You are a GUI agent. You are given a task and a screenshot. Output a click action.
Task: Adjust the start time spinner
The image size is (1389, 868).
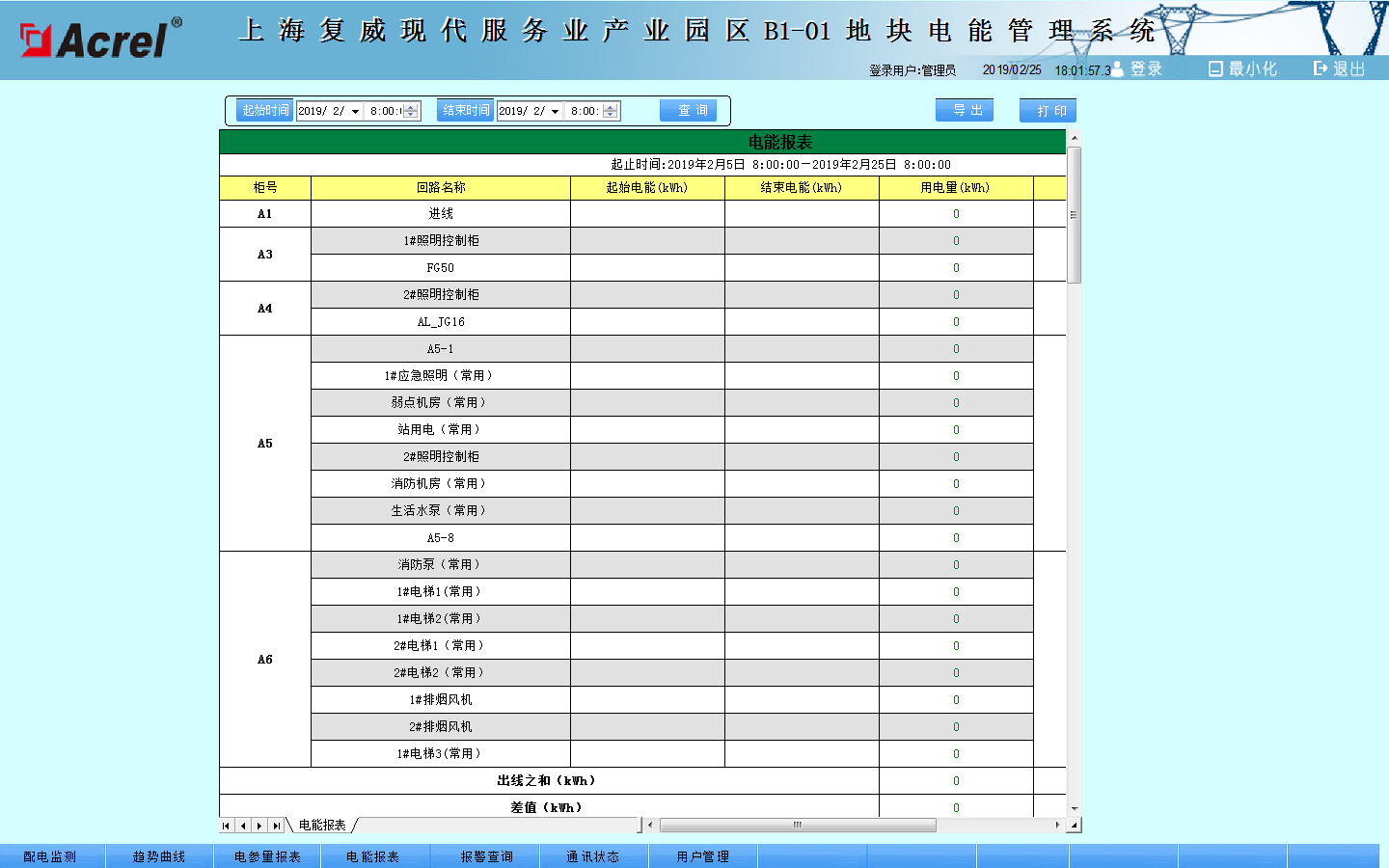pyautogui.click(x=411, y=111)
